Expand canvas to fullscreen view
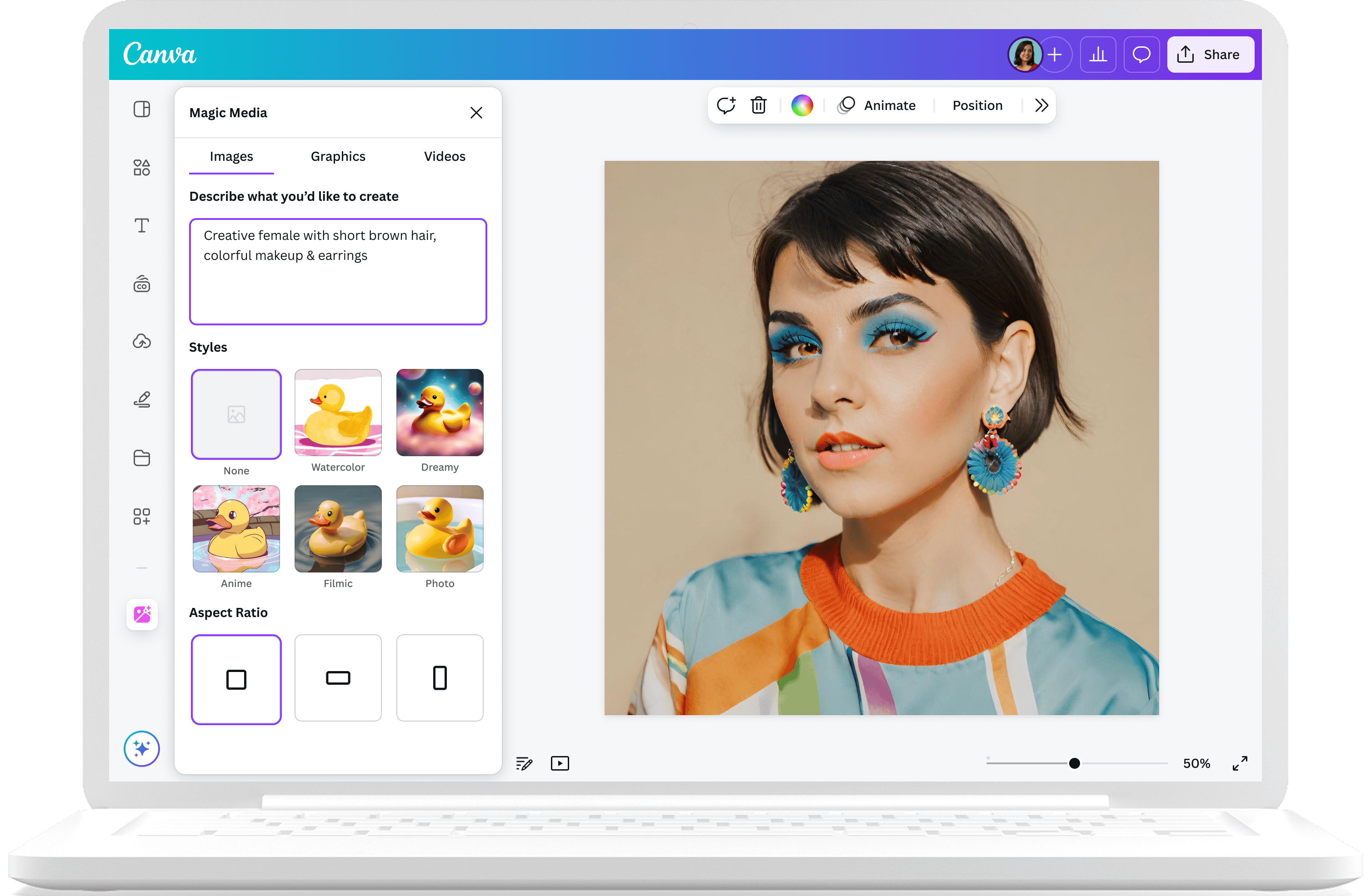Viewport: 1371px width, 896px height. click(1240, 763)
